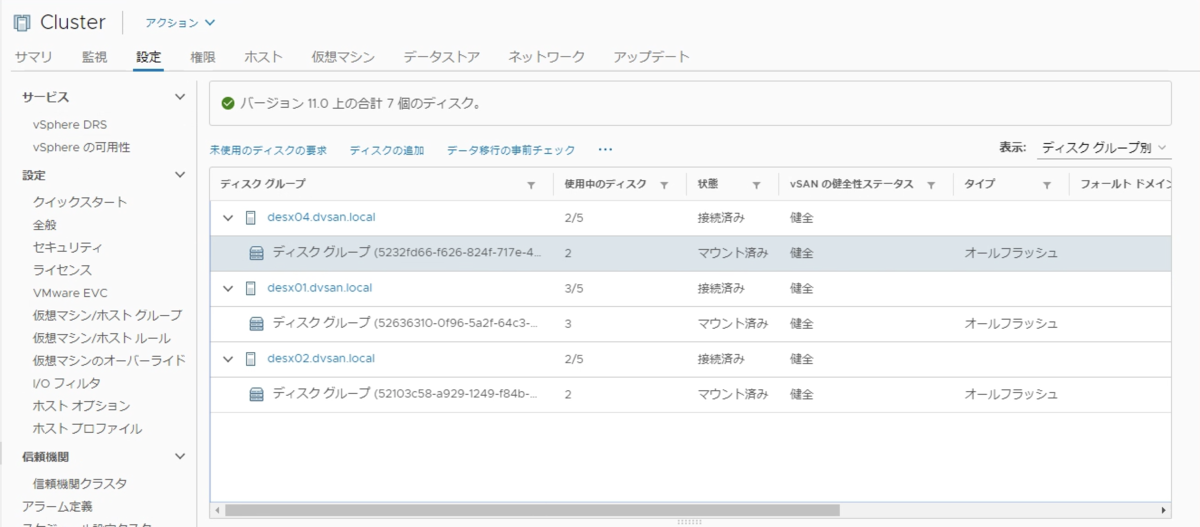Collapse the desx01.dvsan.local row
Viewport: 1200px width, 527px height.
point(228,288)
